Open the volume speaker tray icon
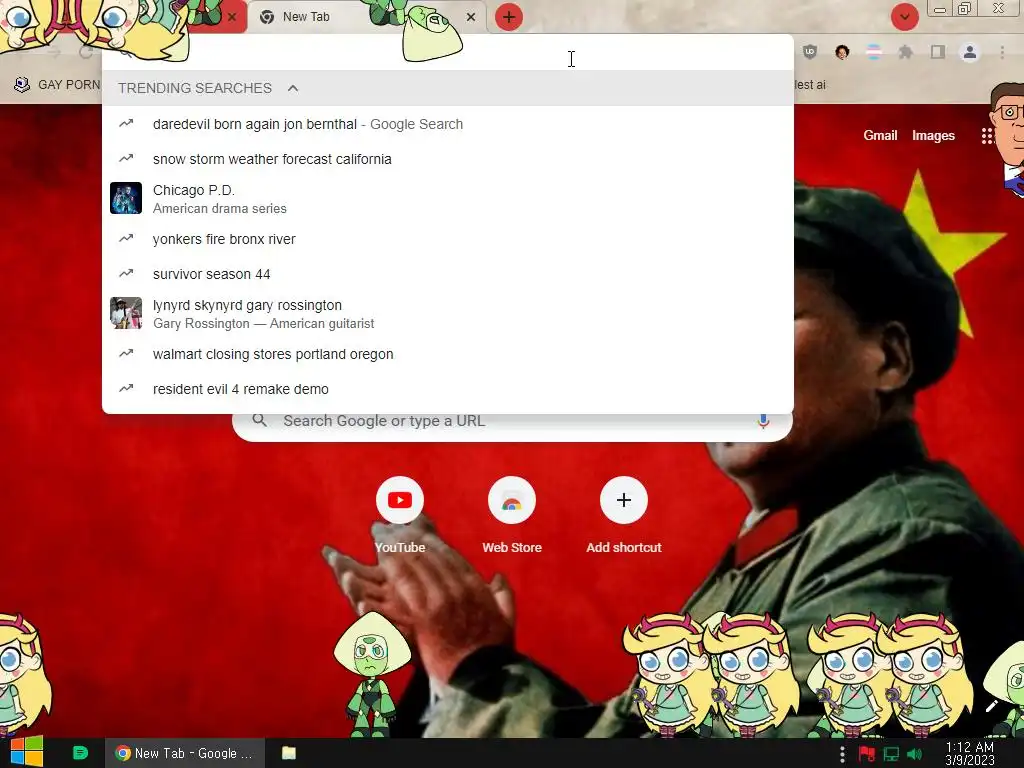 tap(915, 754)
